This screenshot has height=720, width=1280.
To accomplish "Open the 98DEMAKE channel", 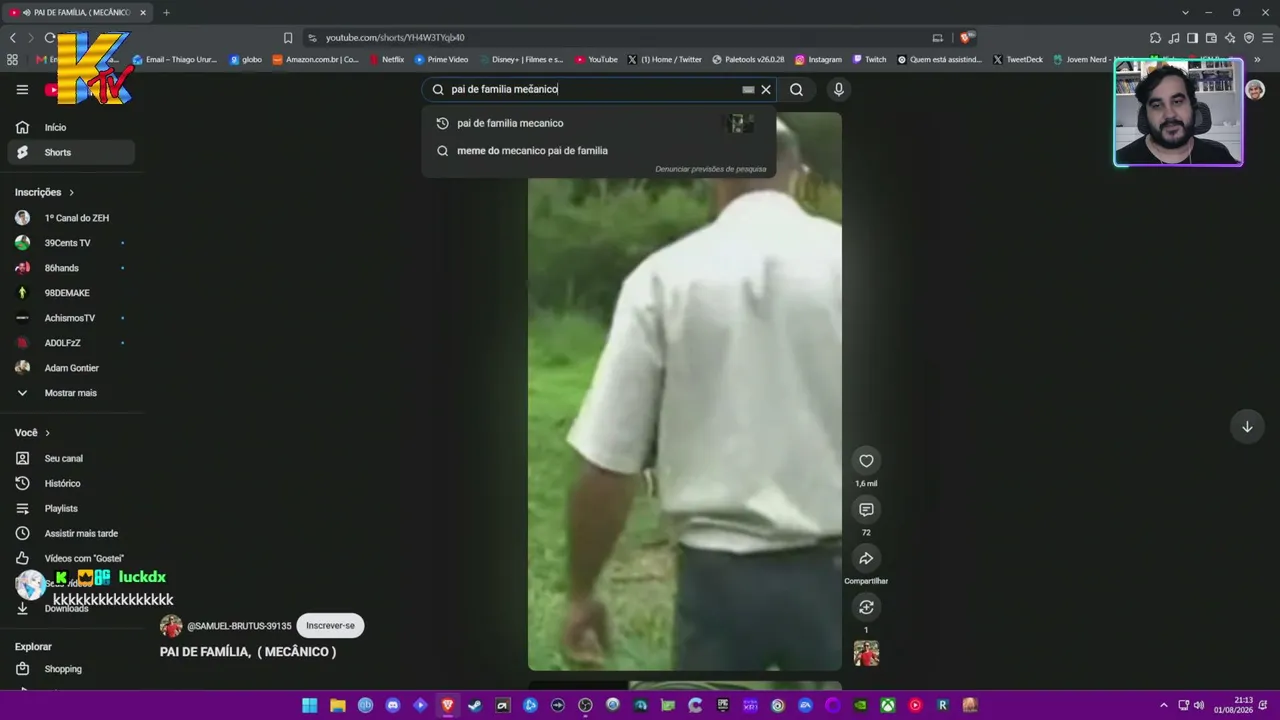I will (71, 293).
